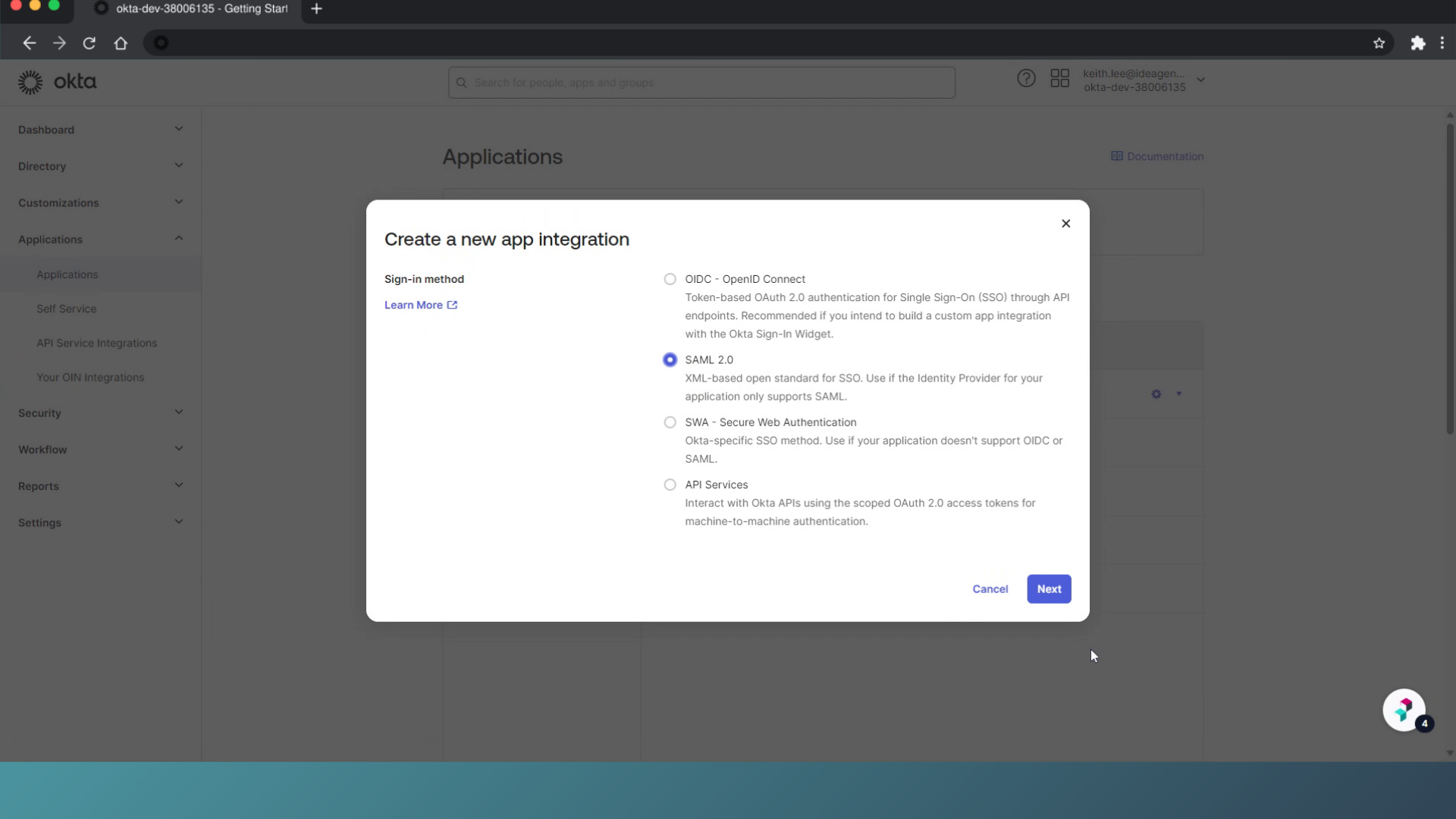Click the browser extensions puzzle icon
Screen dimensions: 1456x819
click(1417, 43)
